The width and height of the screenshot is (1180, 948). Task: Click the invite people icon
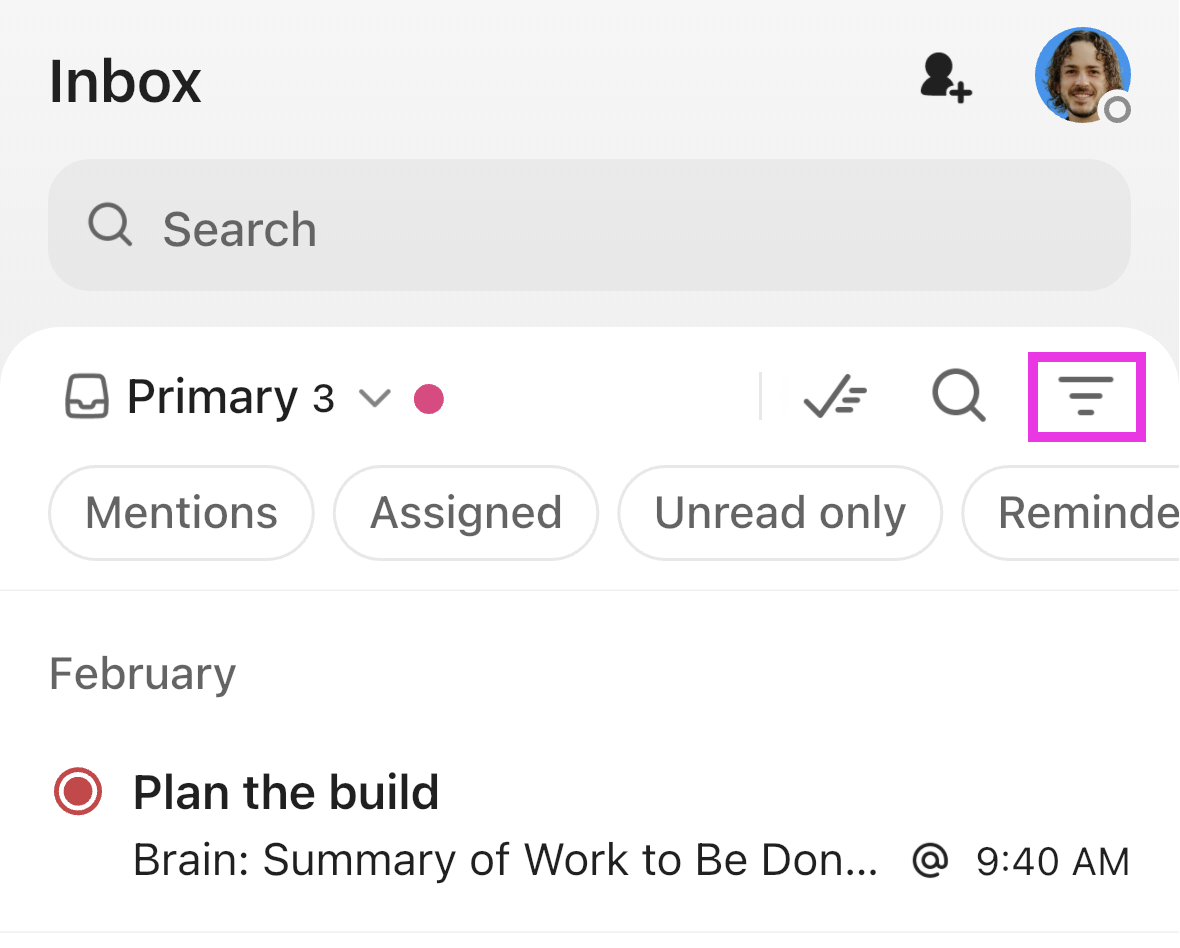pyautogui.click(x=945, y=78)
